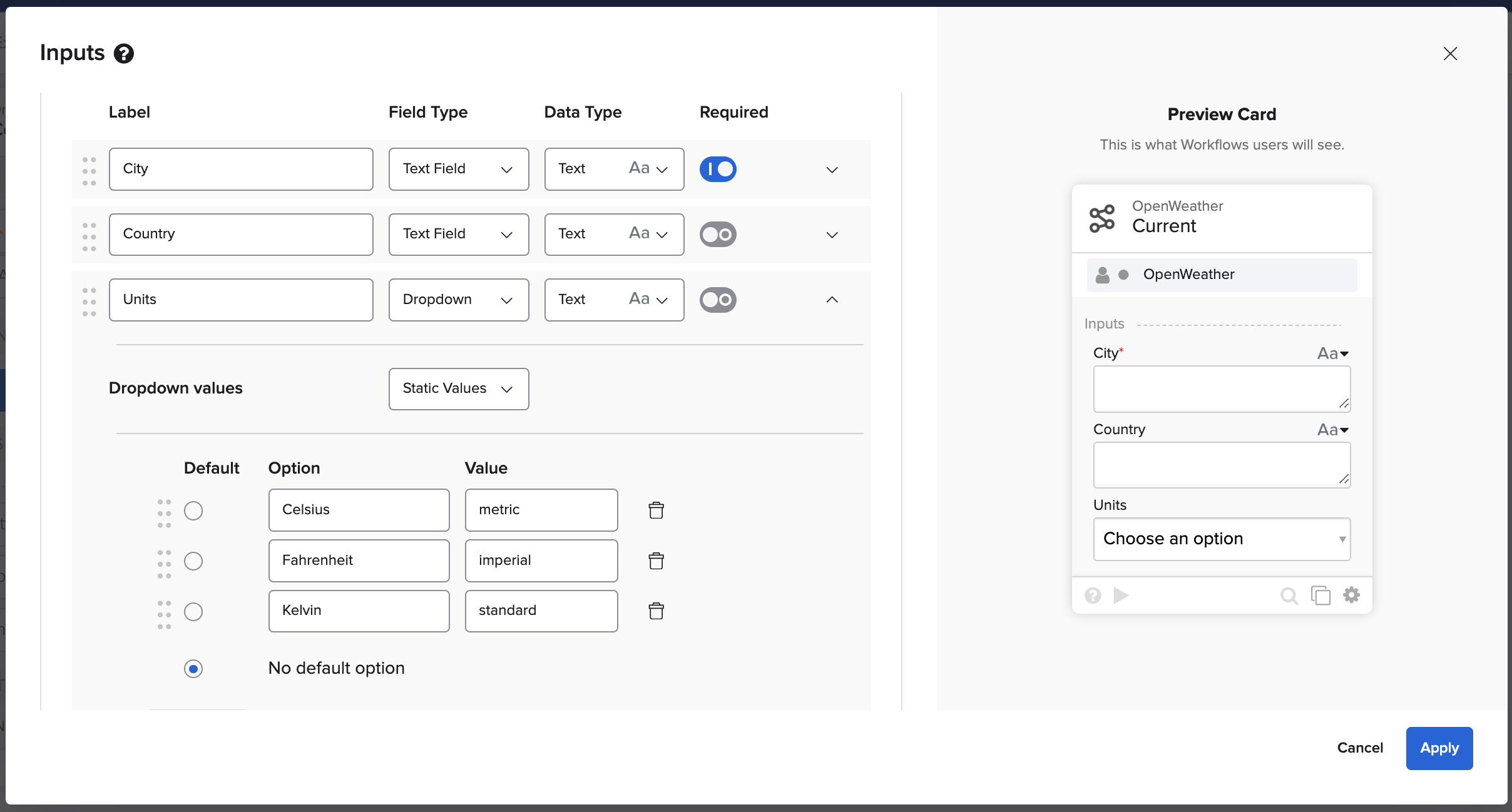Click the trash icon for Fahrenheit
Screen dimensions: 1512x812
pyautogui.click(x=656, y=561)
